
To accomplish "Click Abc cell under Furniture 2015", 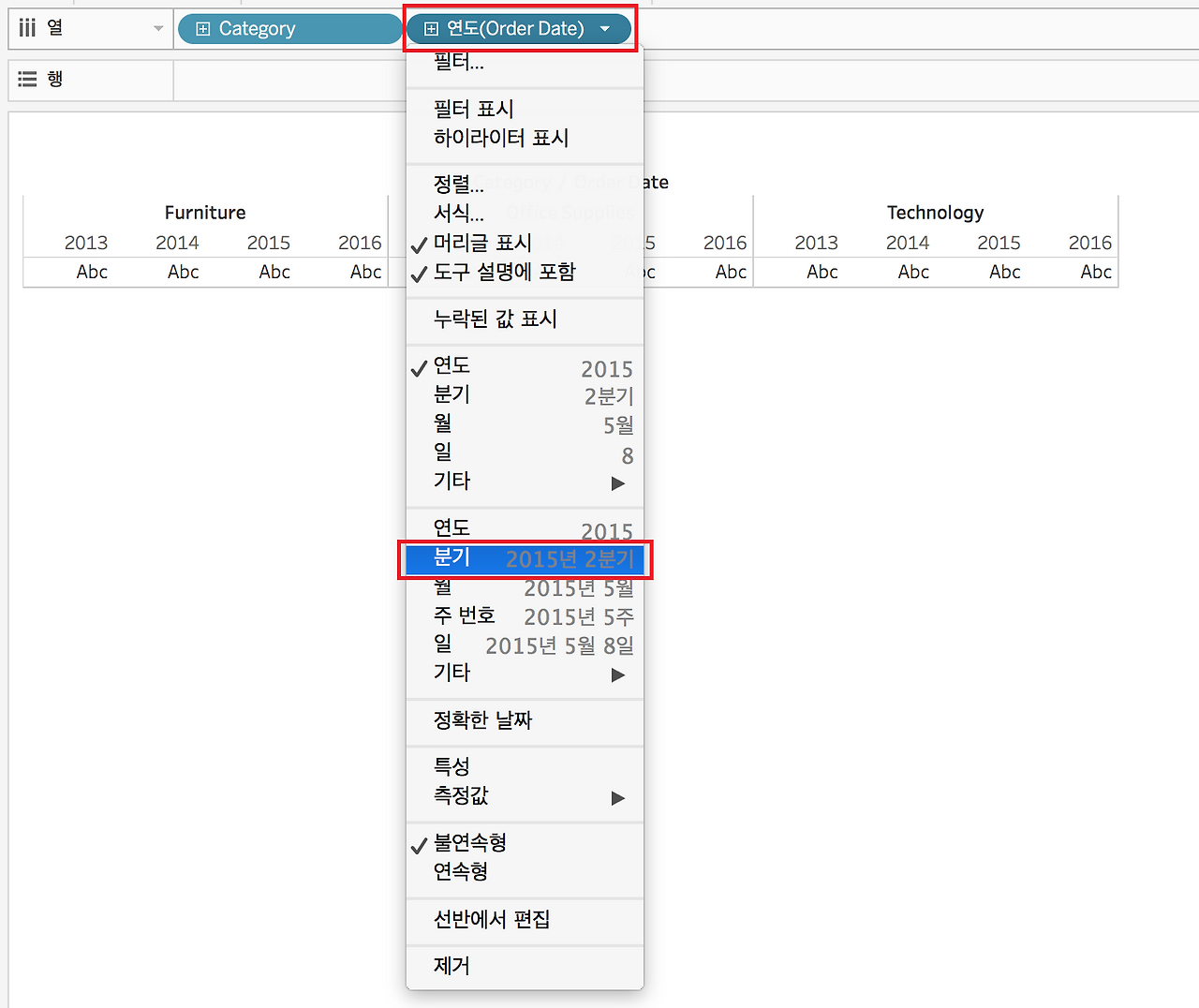I will pos(274,272).
